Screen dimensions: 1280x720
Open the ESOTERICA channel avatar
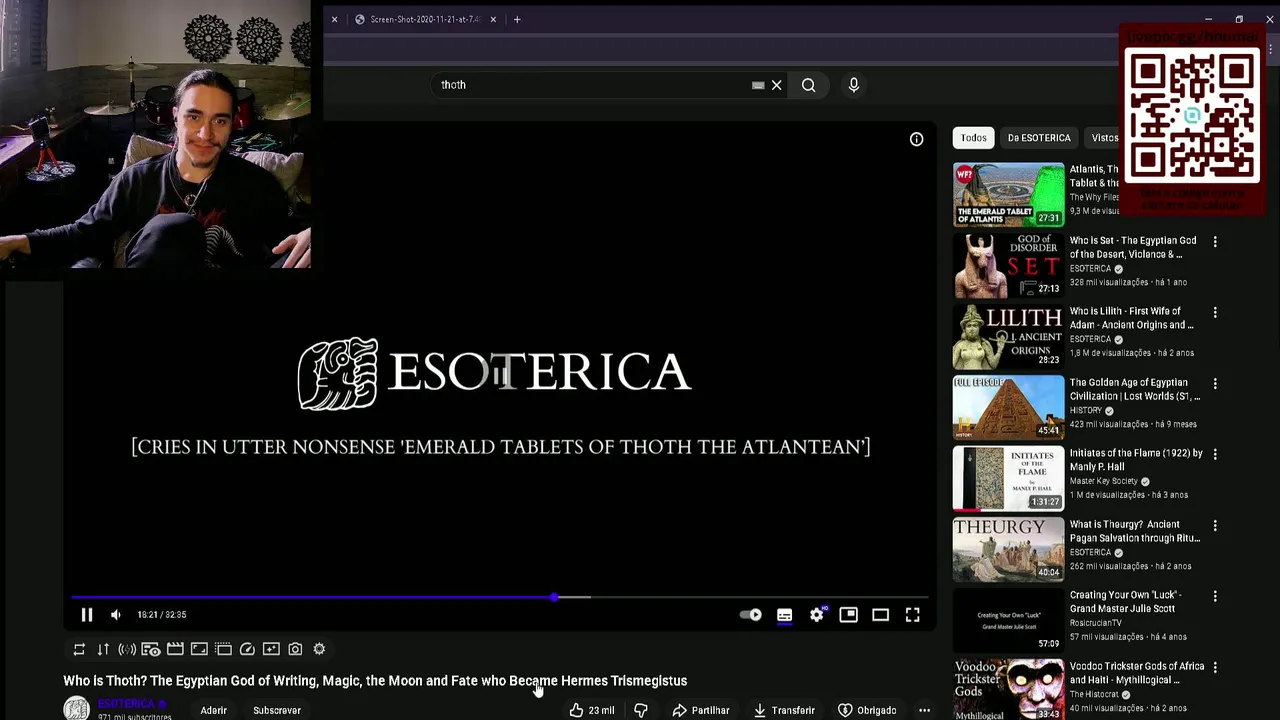[x=76, y=708]
